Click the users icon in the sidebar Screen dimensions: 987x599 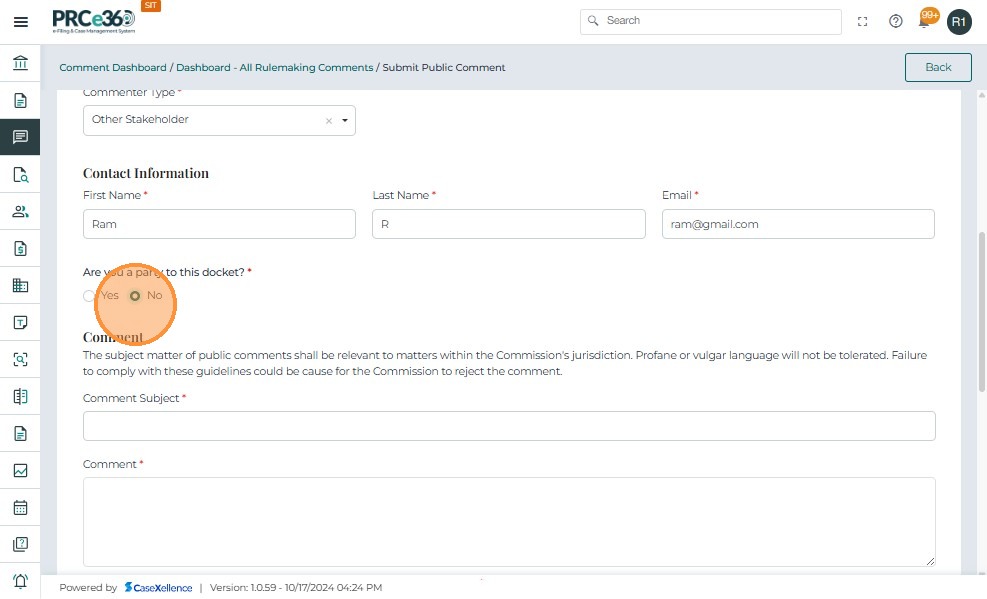point(20,211)
